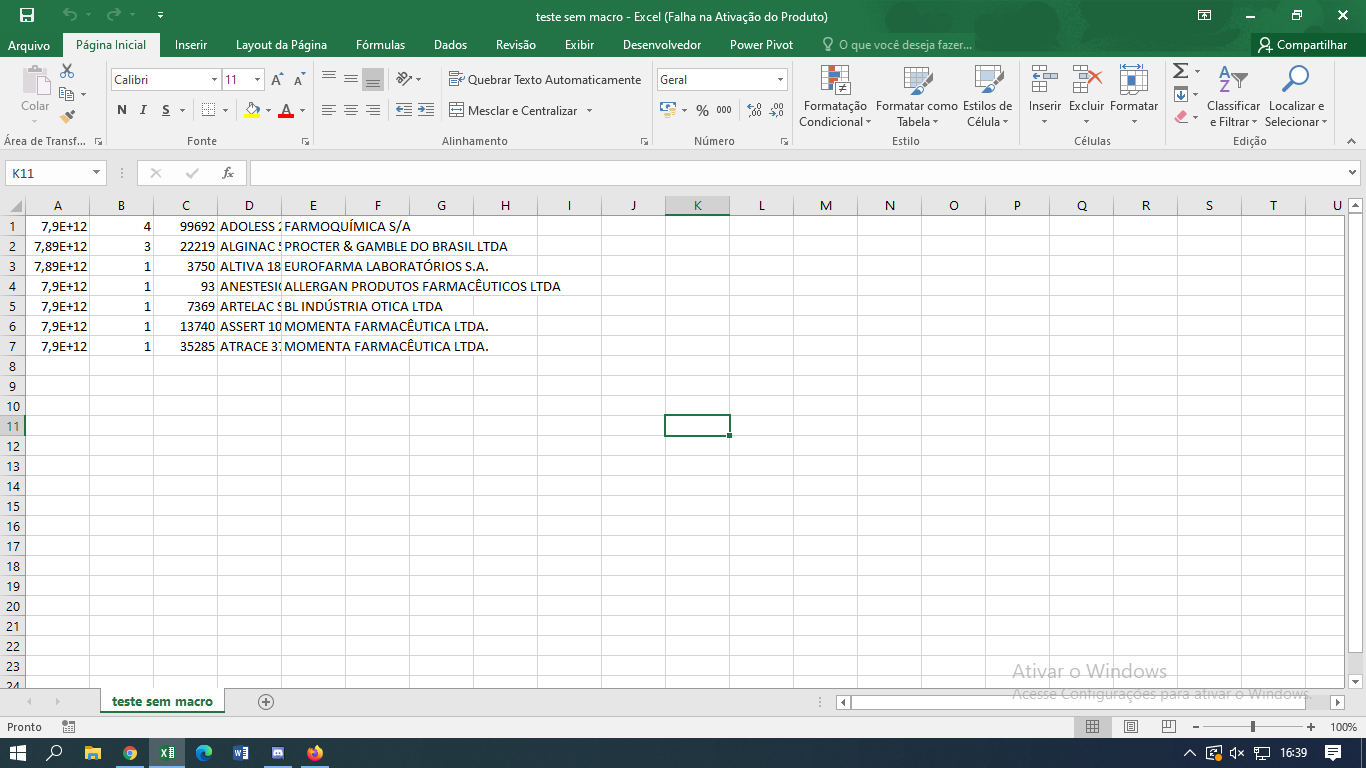Image resolution: width=1366 pixels, height=768 pixels.
Task: Open the font size dropdown showing 11
Action: pyautogui.click(x=258, y=79)
